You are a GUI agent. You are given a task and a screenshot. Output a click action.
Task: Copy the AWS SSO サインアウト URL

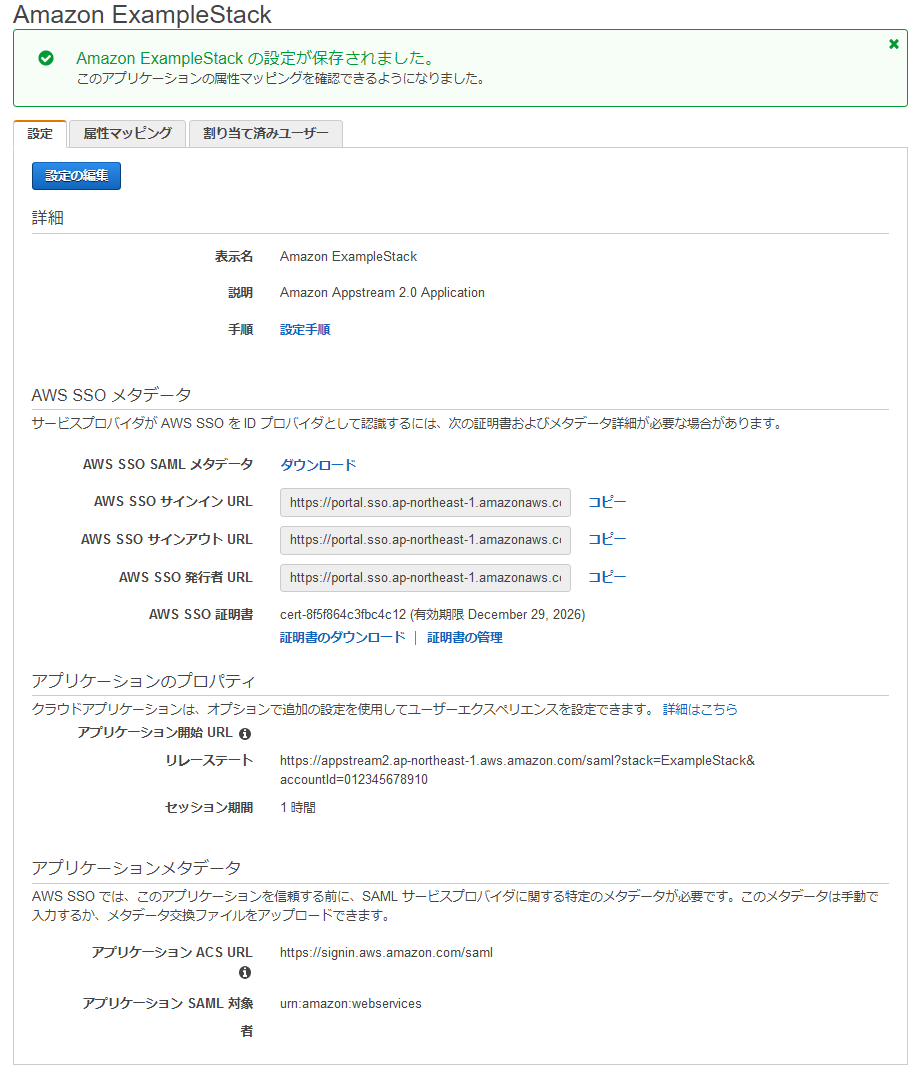[607, 539]
